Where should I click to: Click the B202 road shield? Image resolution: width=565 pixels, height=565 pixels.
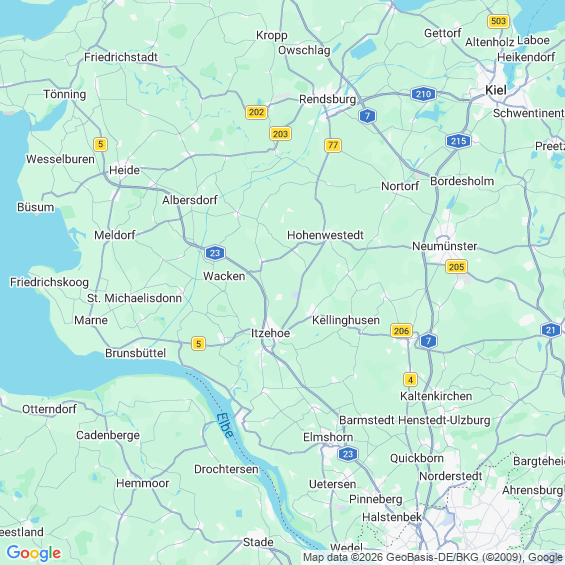click(256, 112)
